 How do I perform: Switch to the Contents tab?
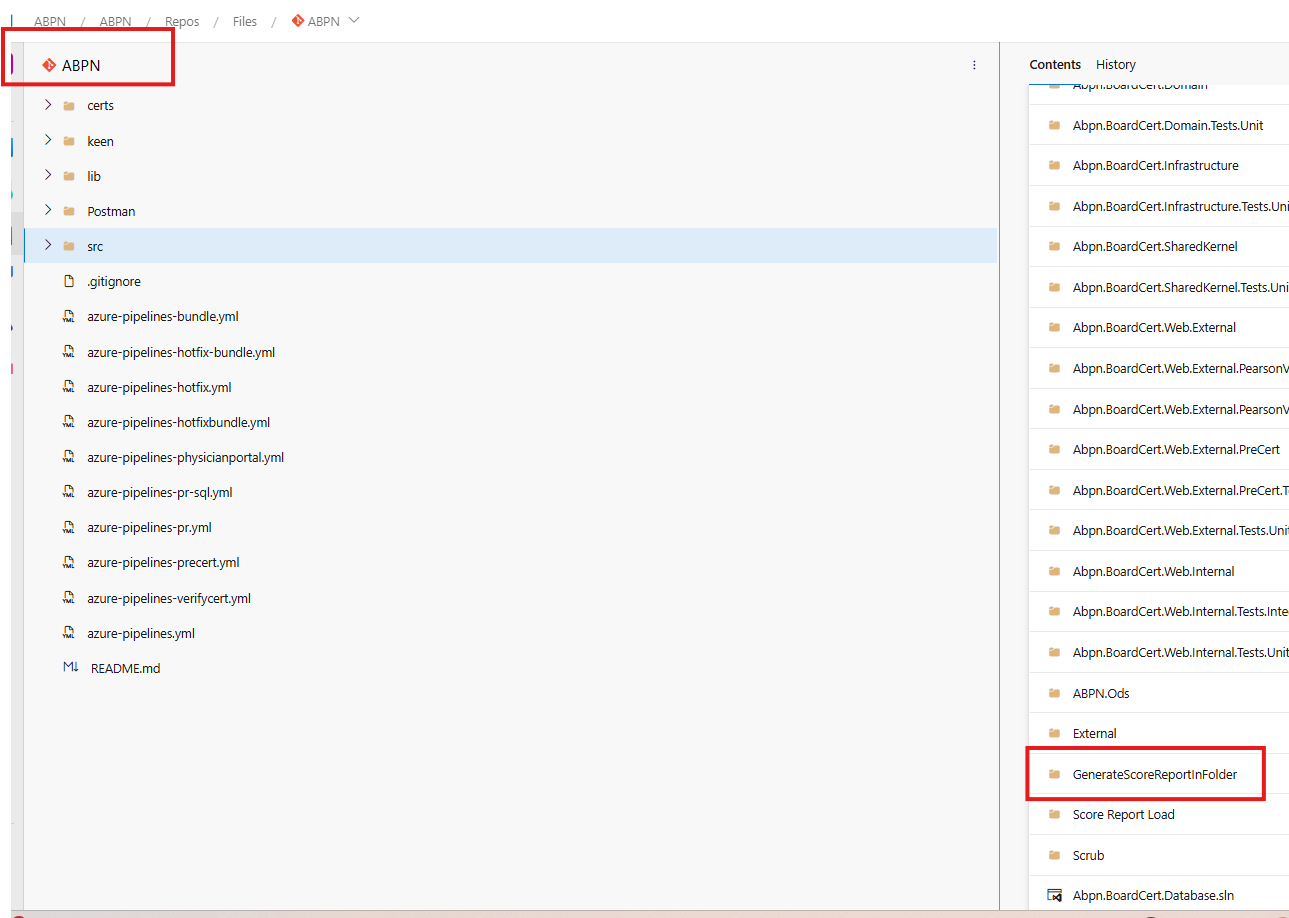[1055, 64]
